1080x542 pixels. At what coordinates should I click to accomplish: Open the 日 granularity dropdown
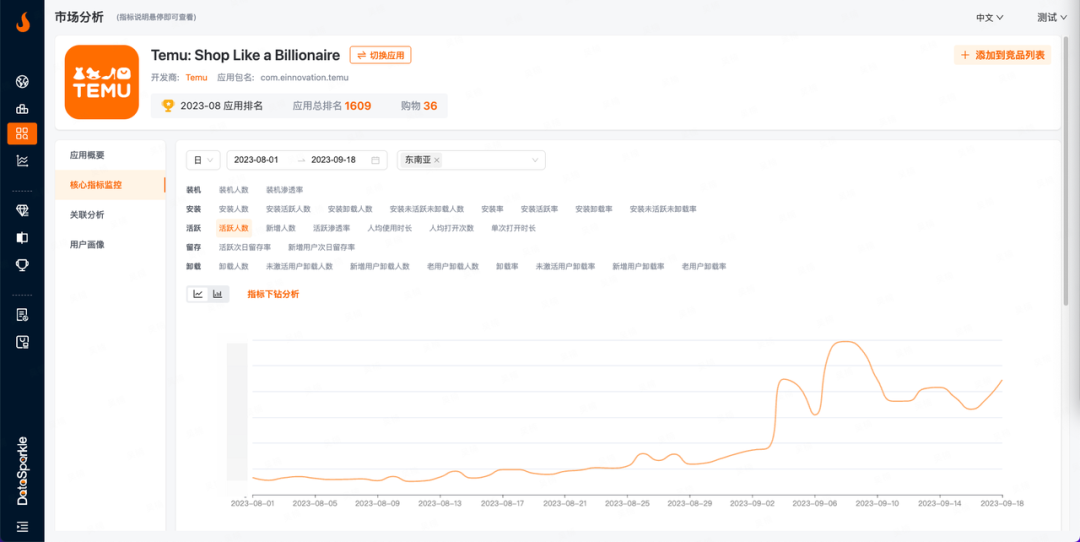coord(203,160)
